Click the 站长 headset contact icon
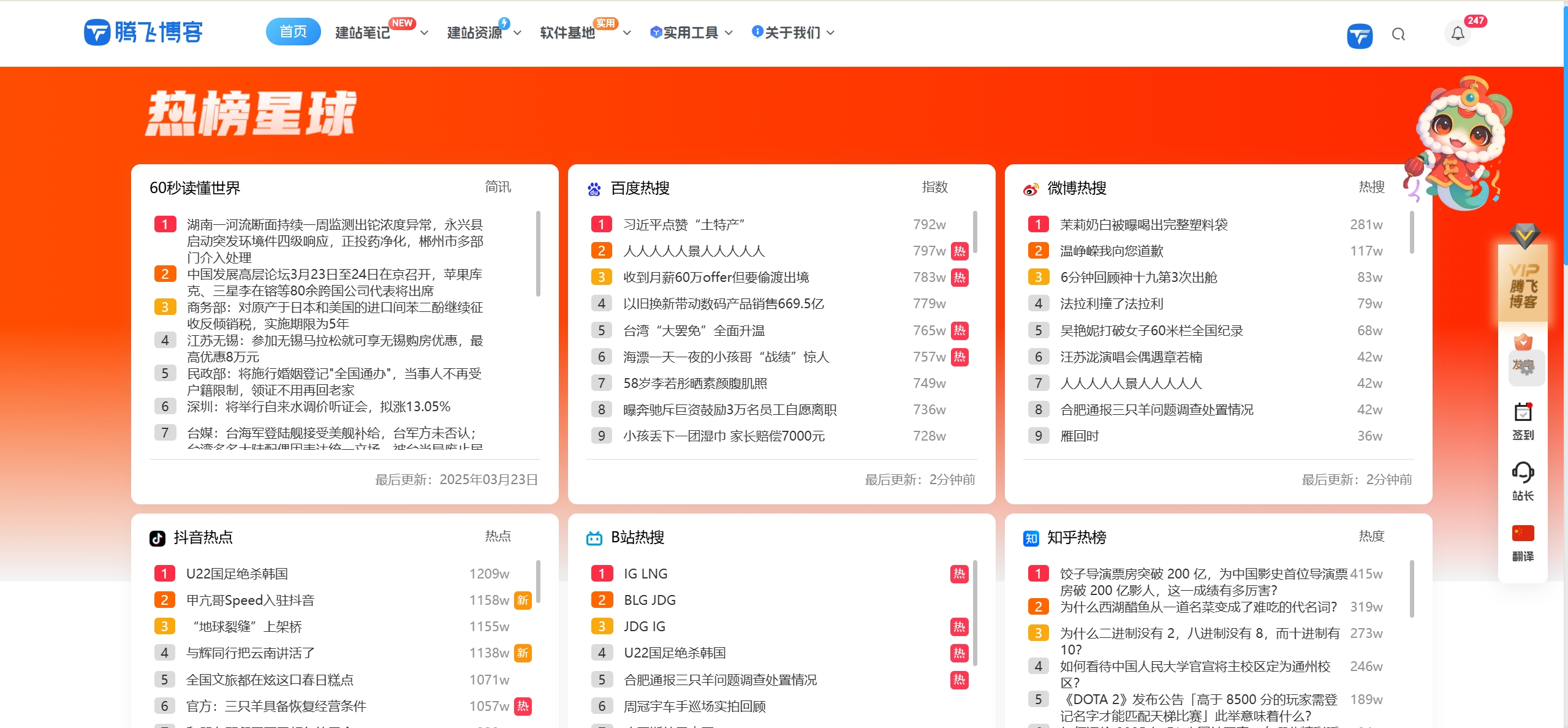Screen dimensions: 1568x728 1524,472
